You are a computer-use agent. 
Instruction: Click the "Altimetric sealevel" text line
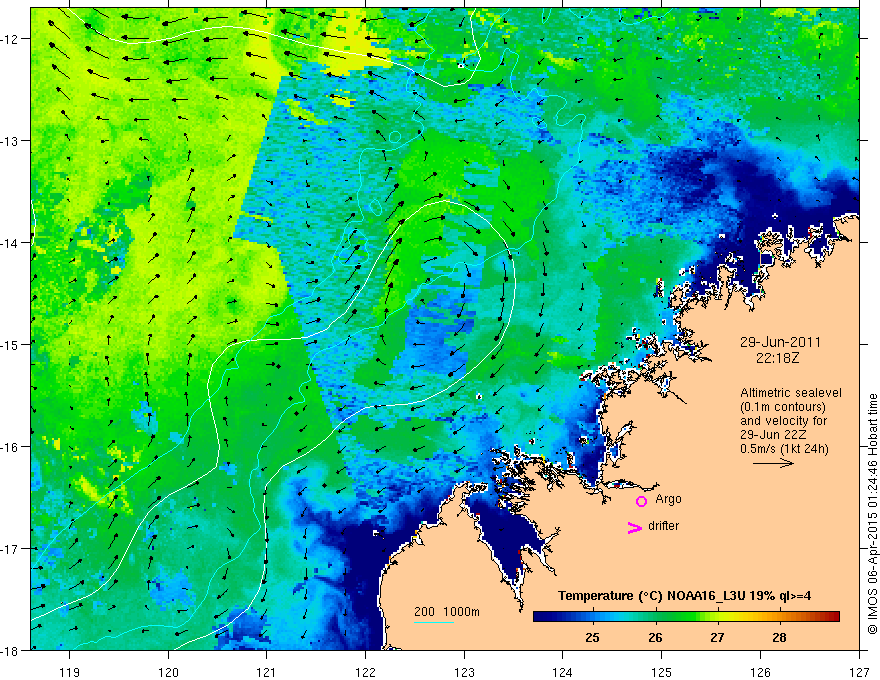tap(791, 393)
